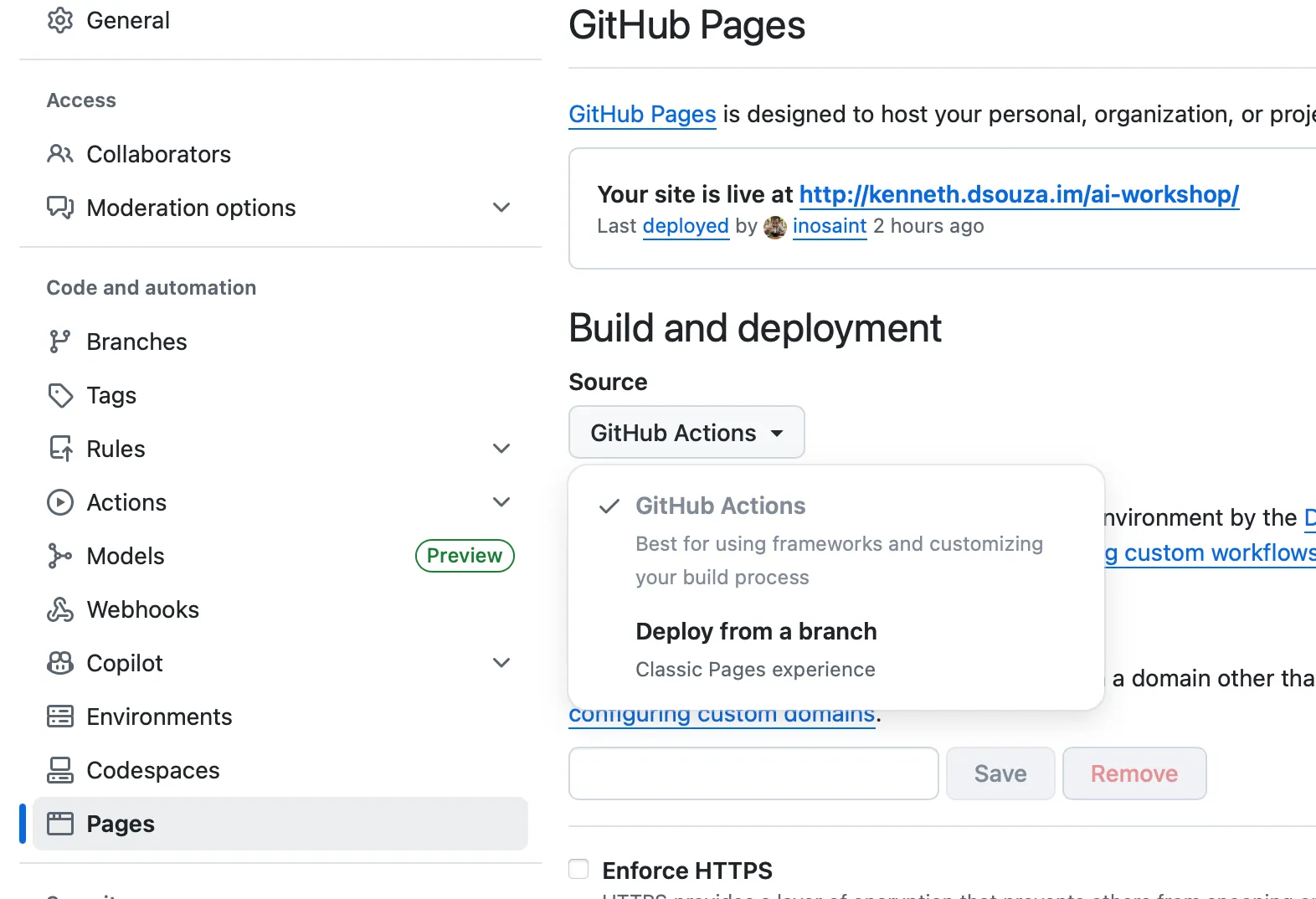Screen dimensions: 1316x899
Task: Click the Actions play-circle icon
Action: [60, 502]
